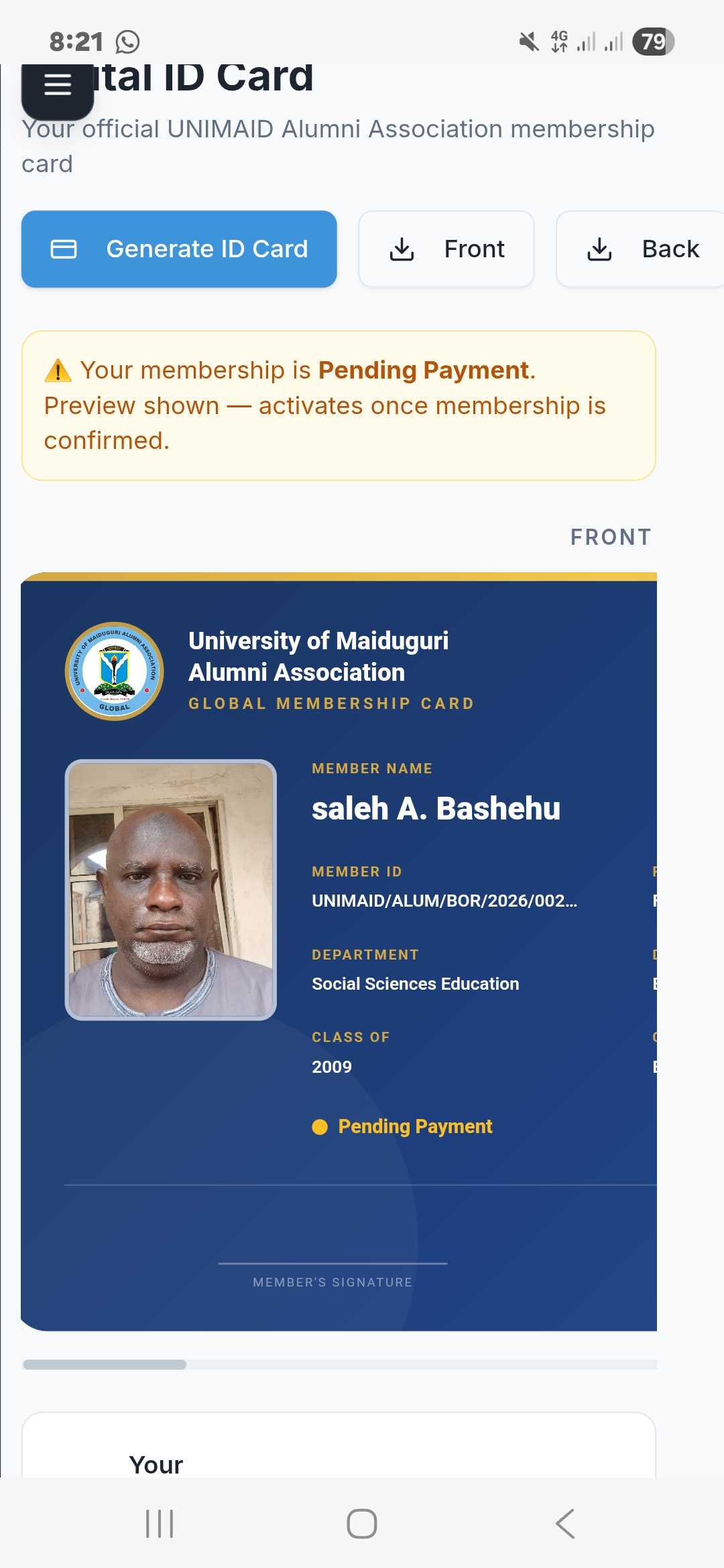Download the Front of the card

click(x=446, y=249)
